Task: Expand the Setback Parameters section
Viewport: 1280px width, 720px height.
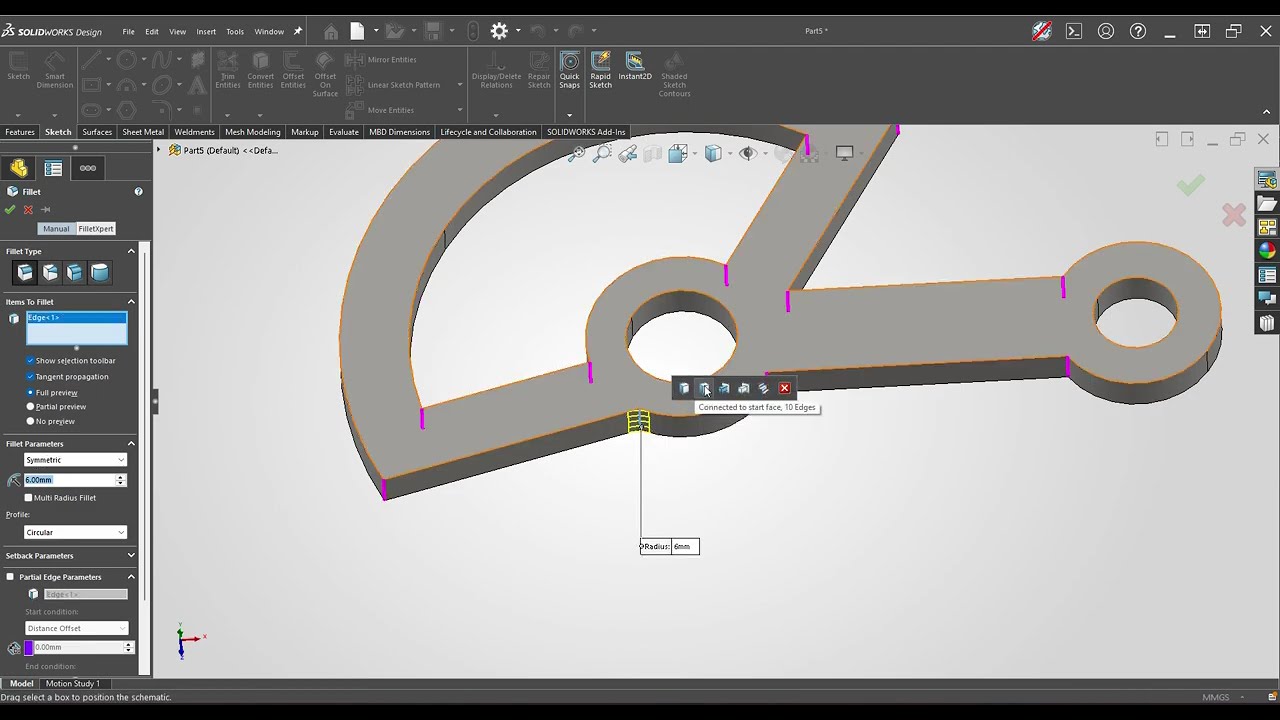Action: coord(131,556)
